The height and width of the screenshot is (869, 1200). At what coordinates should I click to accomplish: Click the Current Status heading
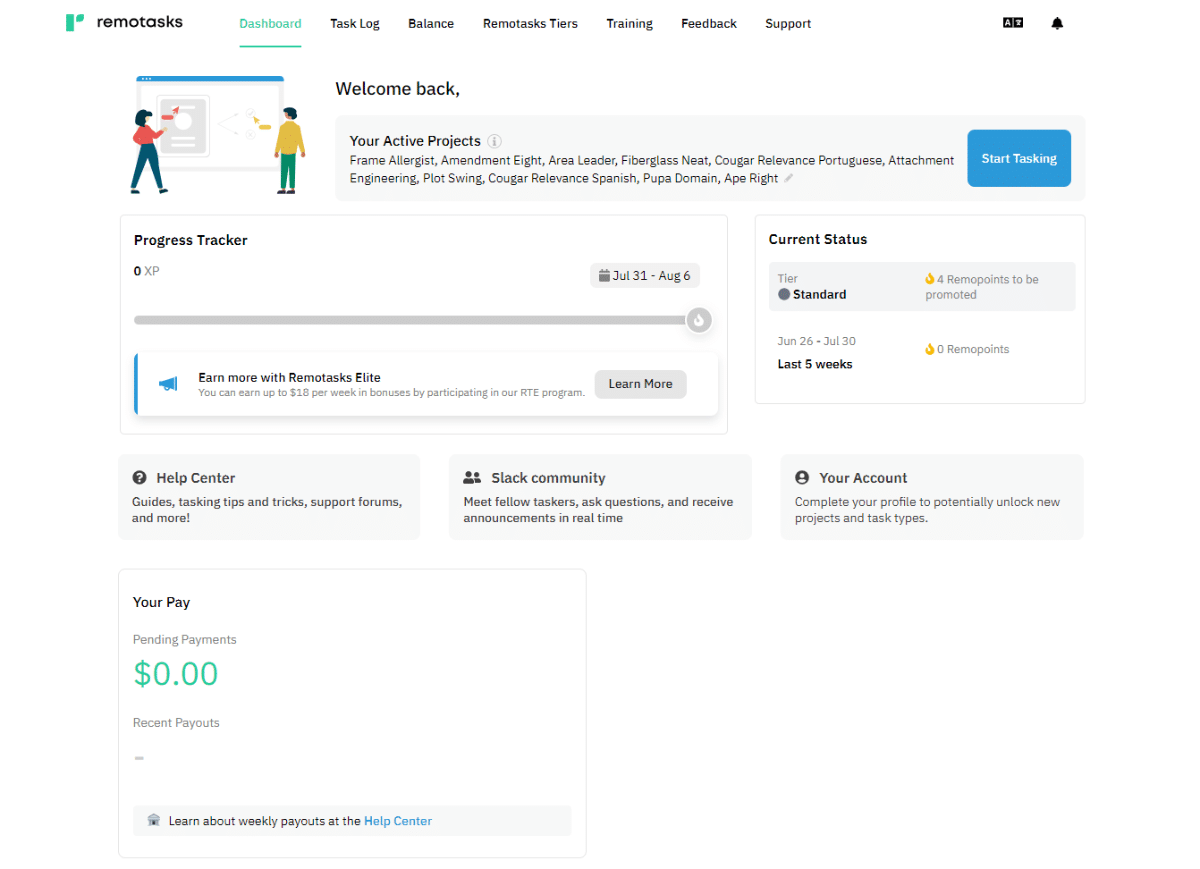818,239
